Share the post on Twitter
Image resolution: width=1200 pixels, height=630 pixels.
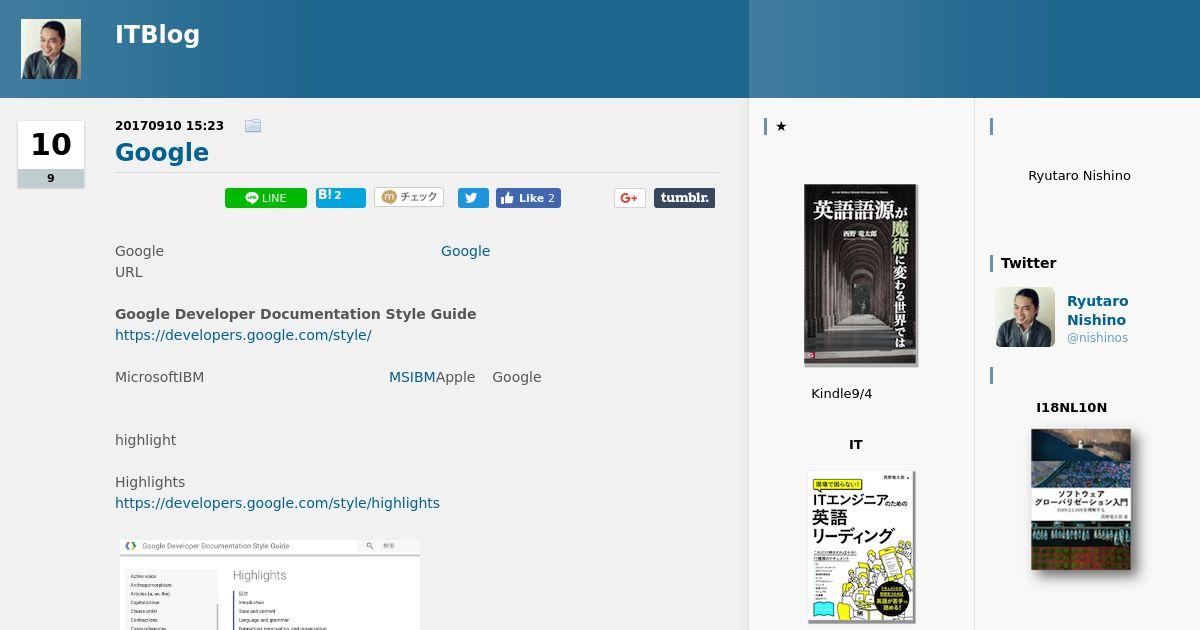473,198
